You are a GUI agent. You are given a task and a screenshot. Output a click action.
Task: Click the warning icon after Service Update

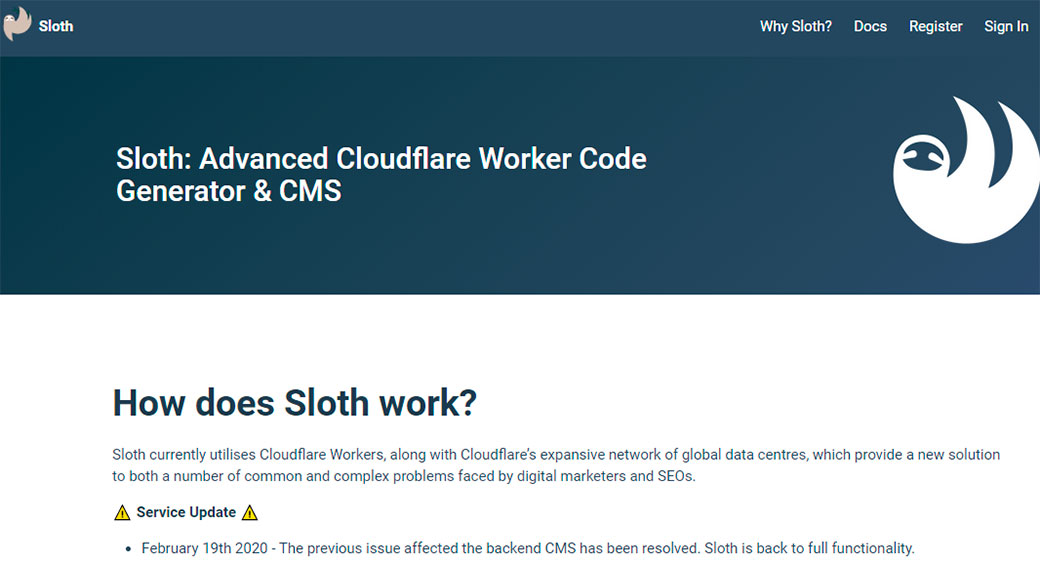coord(250,513)
